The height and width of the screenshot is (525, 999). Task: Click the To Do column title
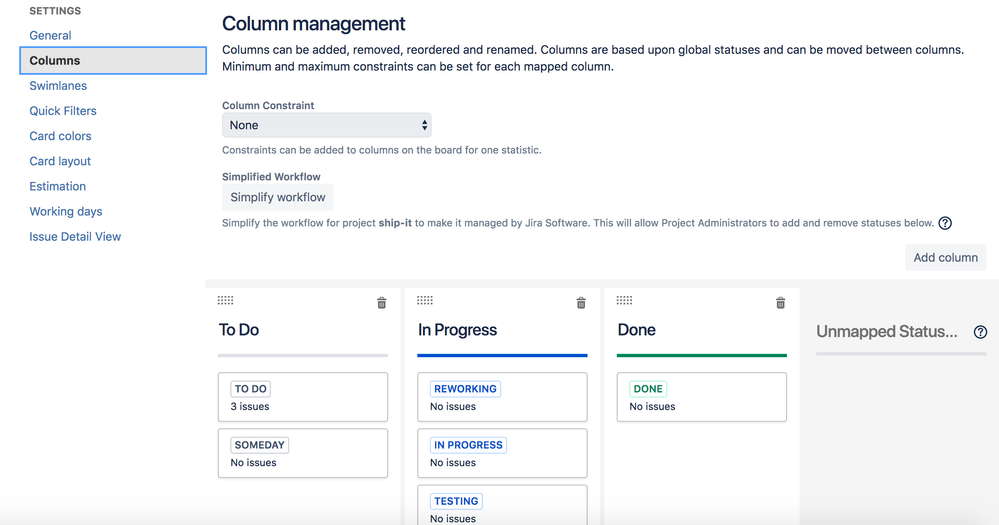tap(240, 330)
